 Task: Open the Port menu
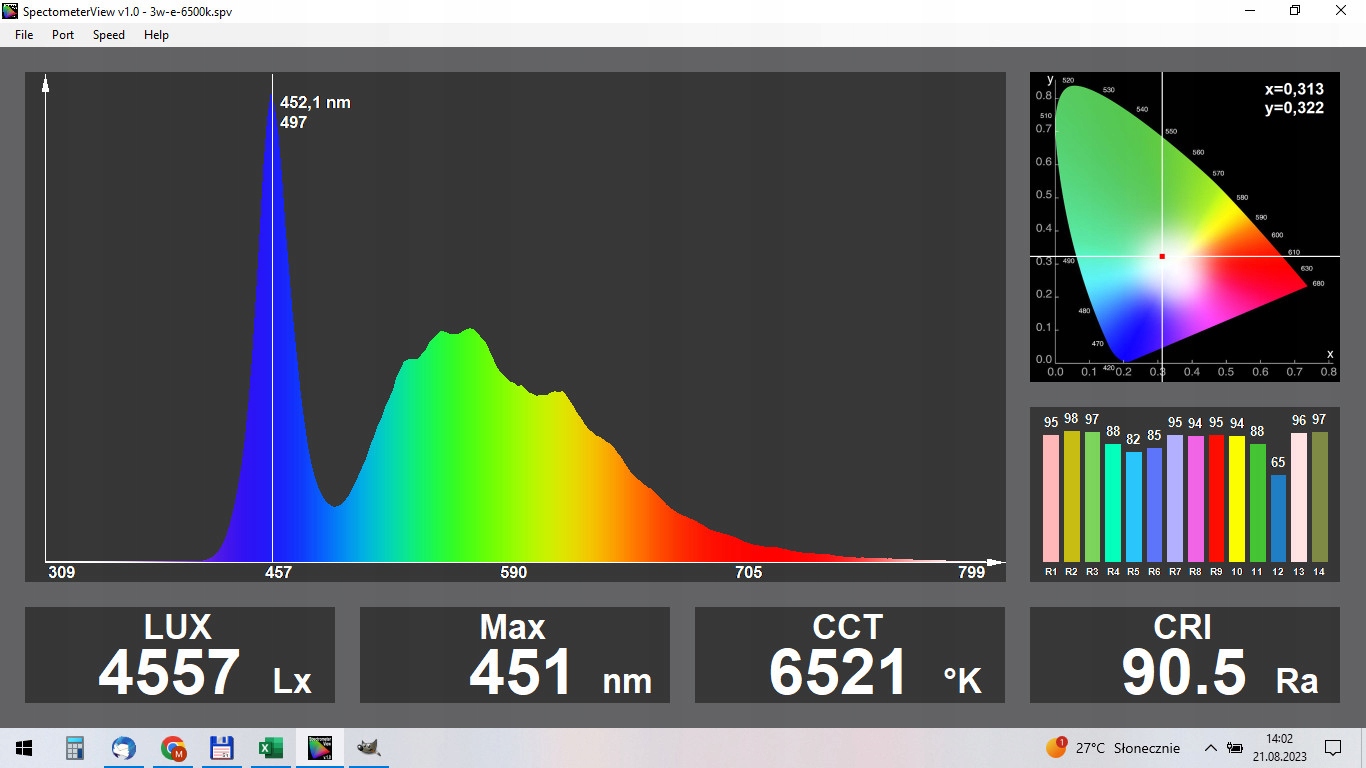coord(63,35)
